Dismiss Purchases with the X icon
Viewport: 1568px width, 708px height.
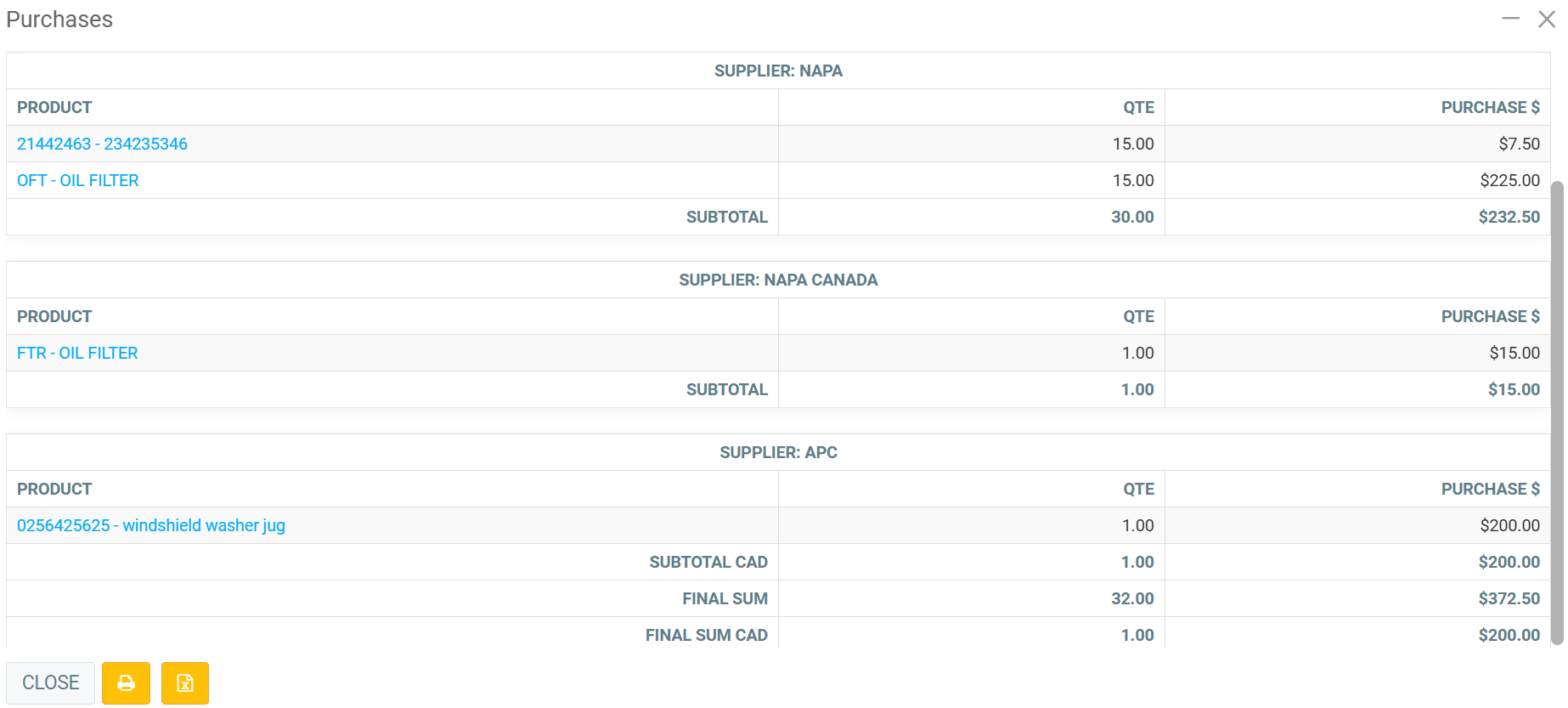[1547, 19]
